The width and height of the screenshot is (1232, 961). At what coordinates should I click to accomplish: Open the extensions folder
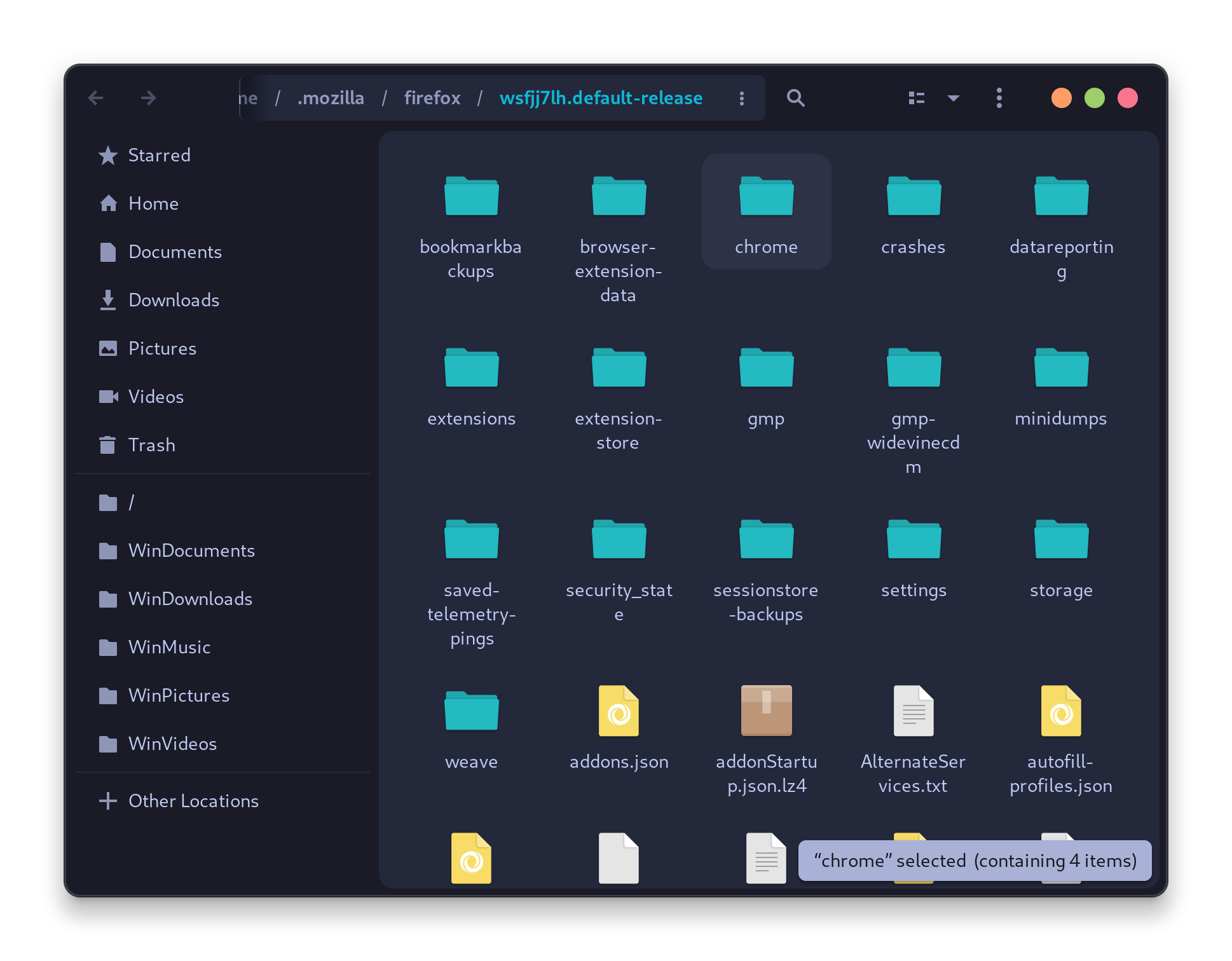[471, 367]
